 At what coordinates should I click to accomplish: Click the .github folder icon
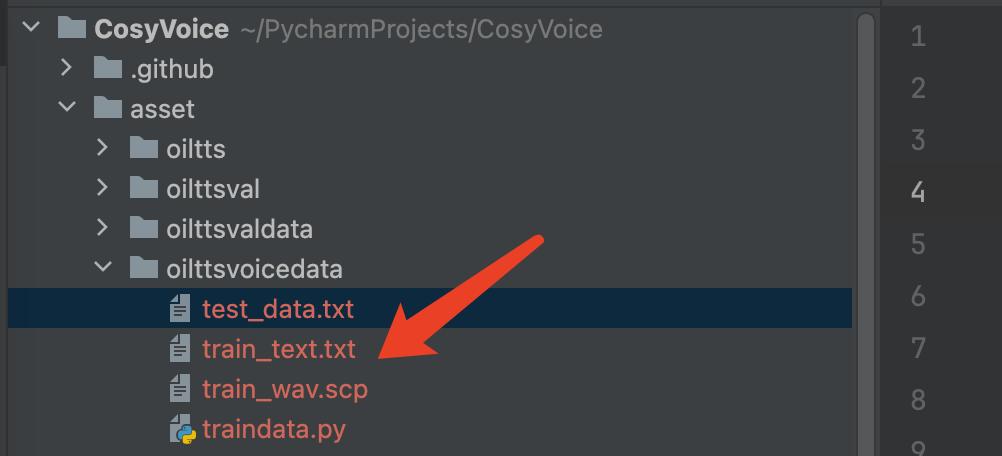(107, 69)
